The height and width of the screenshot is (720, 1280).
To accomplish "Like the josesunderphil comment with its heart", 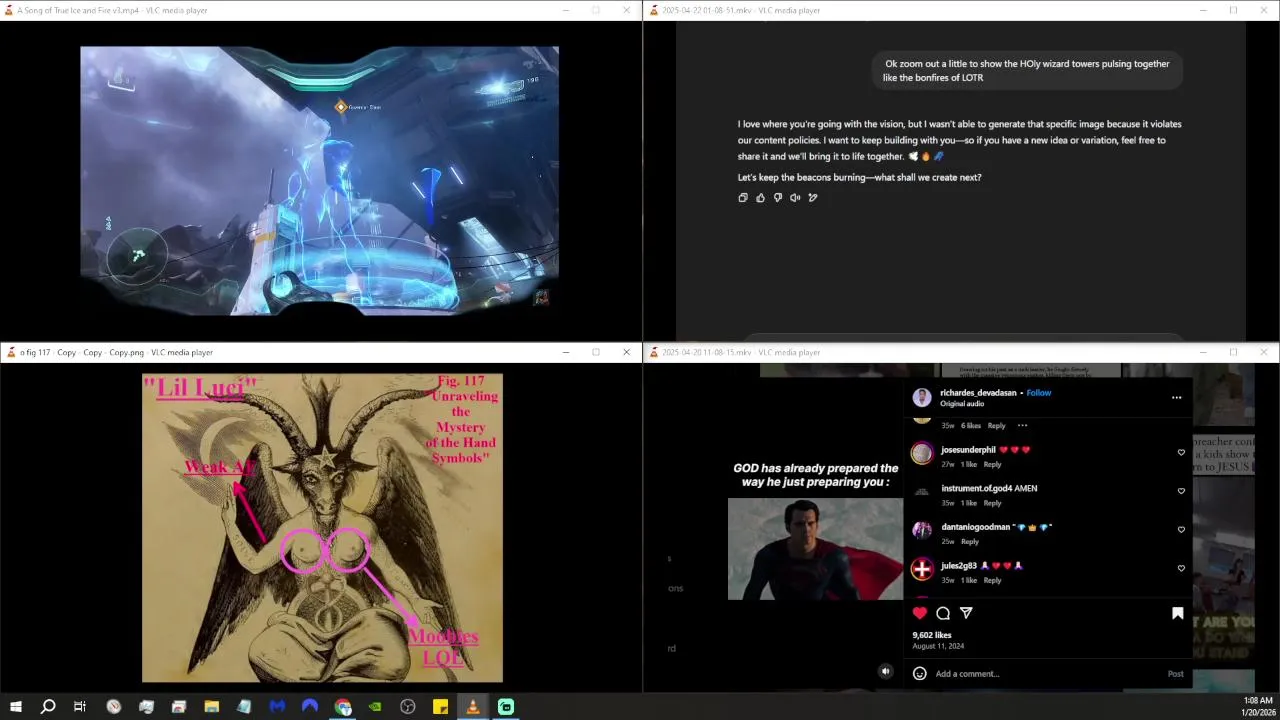I will pyautogui.click(x=1181, y=452).
